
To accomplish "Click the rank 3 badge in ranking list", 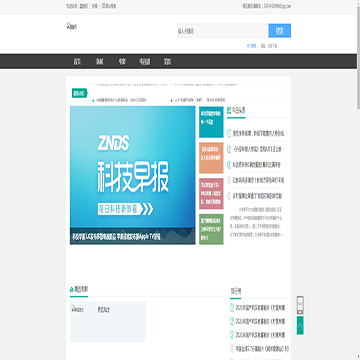I will tap(232, 335).
